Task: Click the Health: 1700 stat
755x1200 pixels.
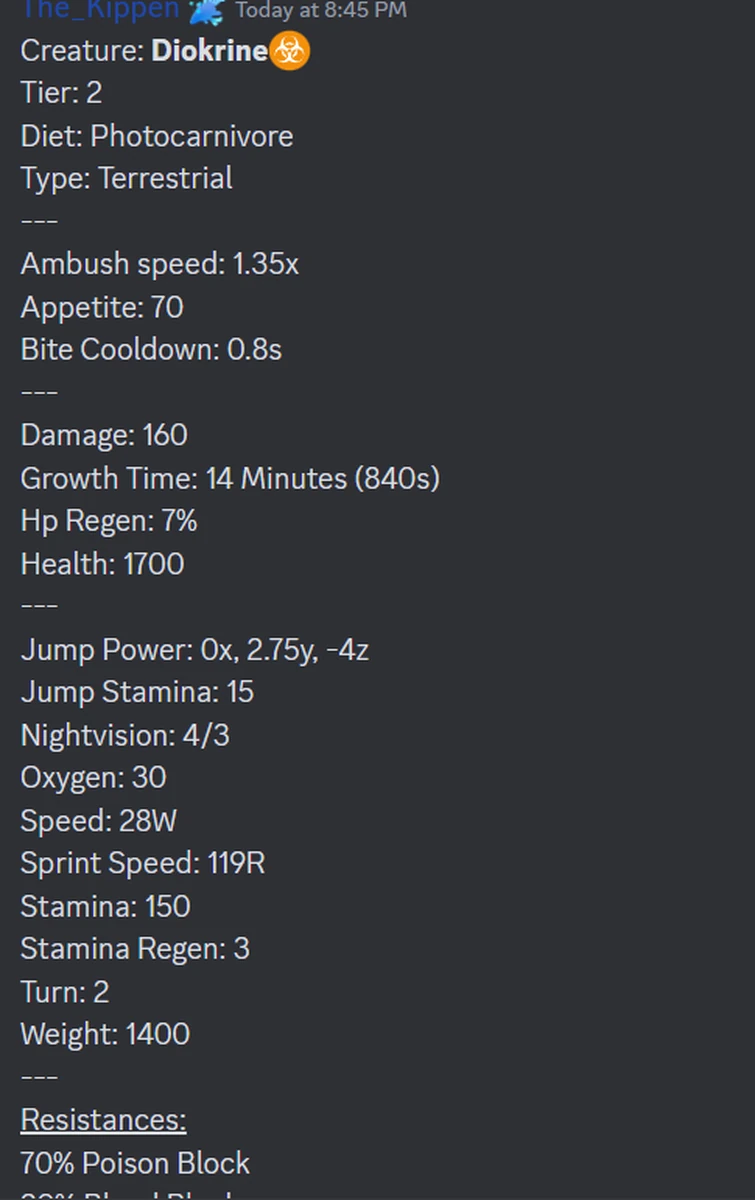Action: (102, 564)
